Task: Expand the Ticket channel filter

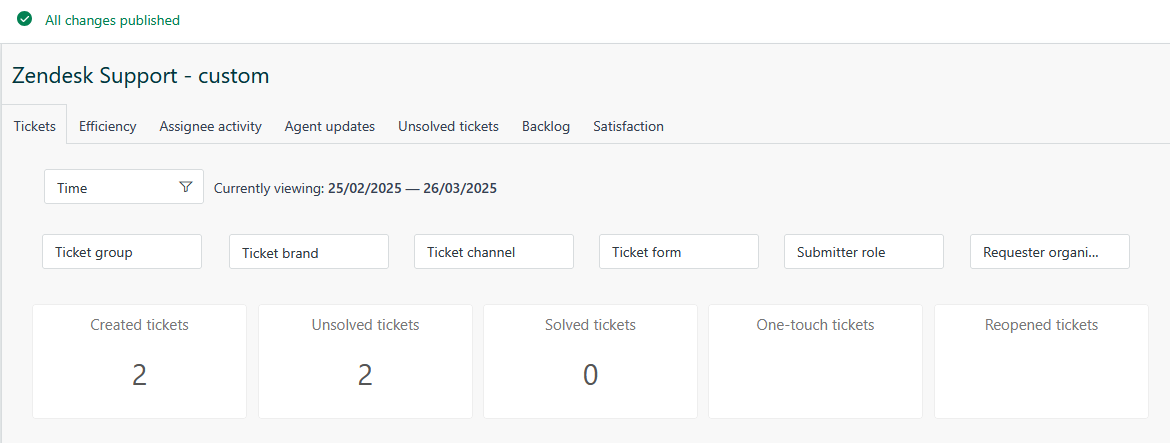Action: pyautogui.click(x=494, y=252)
